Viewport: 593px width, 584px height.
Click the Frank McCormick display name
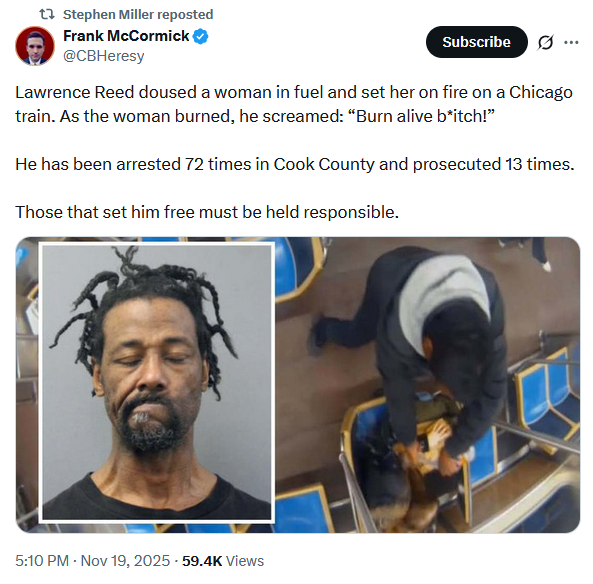(x=126, y=36)
